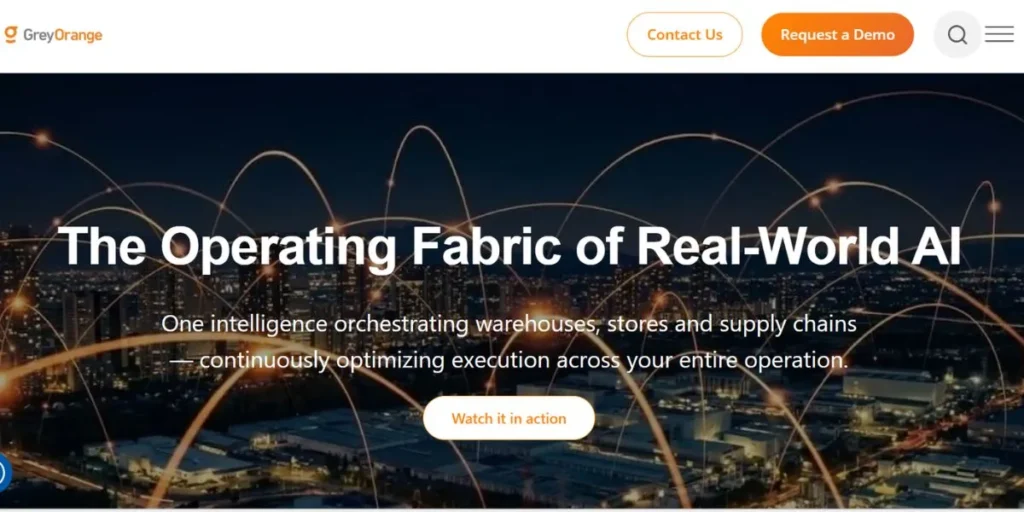This screenshot has width=1024, height=512.
Task: Click the 'Operating Fabric' headline text
Action: coord(360,246)
